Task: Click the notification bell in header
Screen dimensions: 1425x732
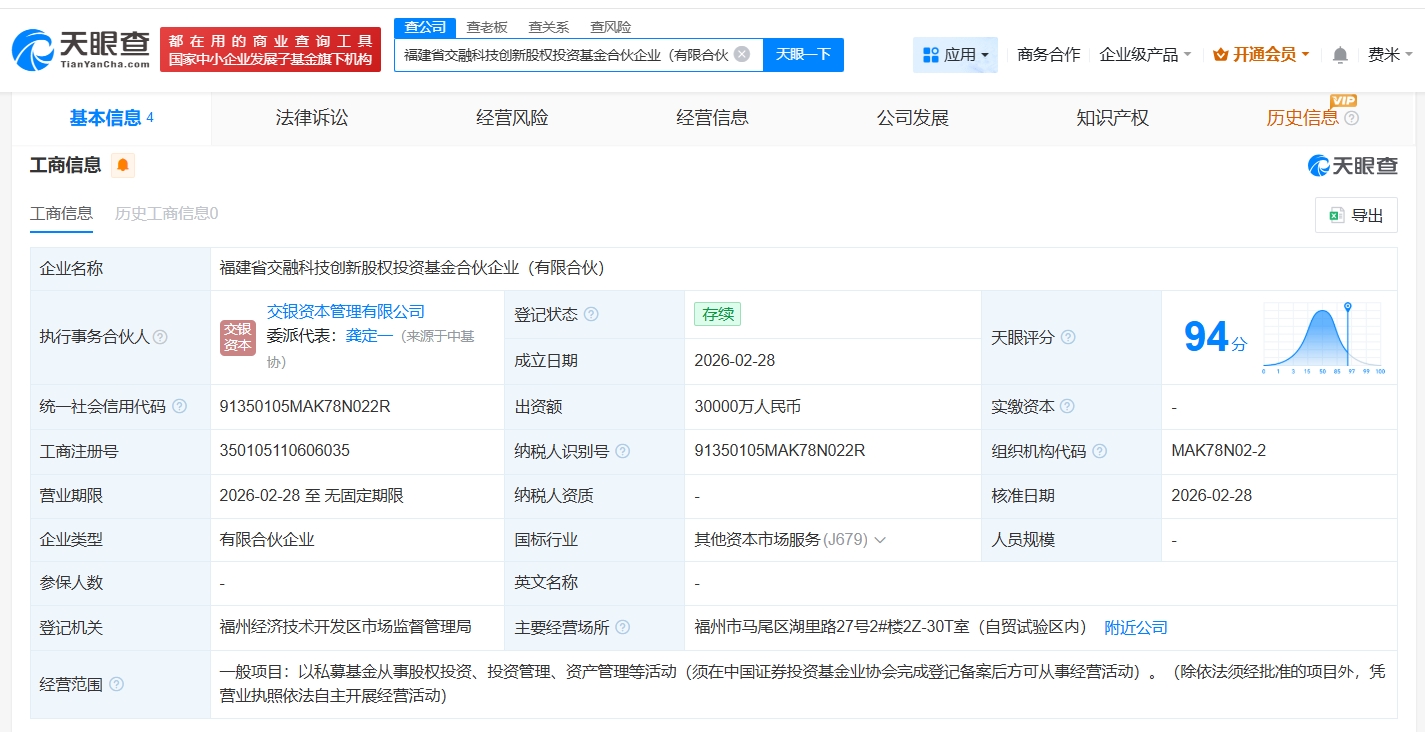Action: coord(1340,55)
